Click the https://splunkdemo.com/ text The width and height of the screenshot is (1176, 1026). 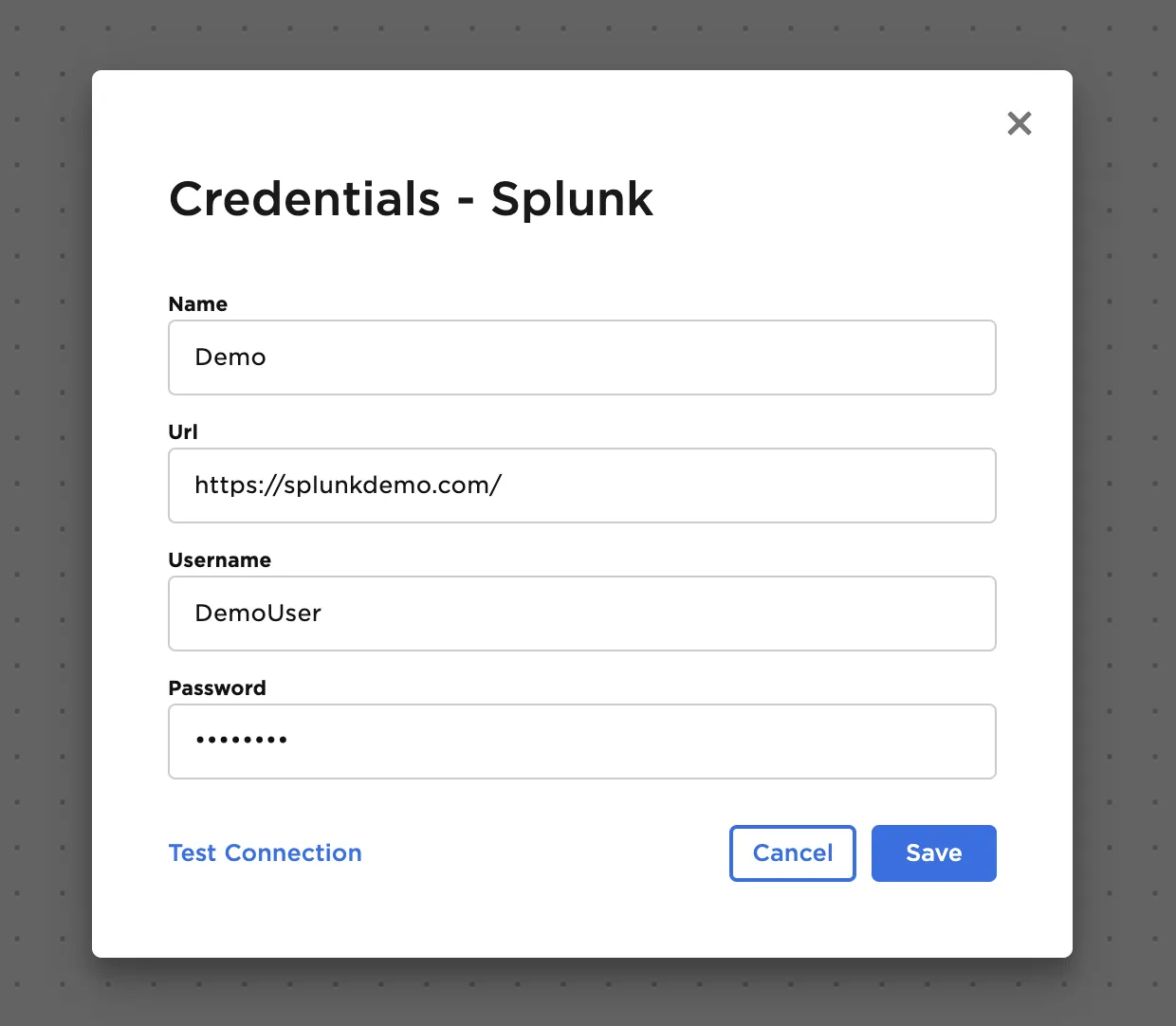[x=348, y=486]
